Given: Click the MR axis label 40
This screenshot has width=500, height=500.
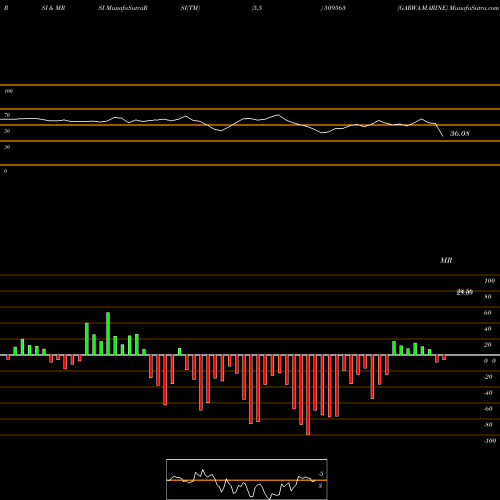Looking at the screenshot, I should pyautogui.click(x=488, y=329).
